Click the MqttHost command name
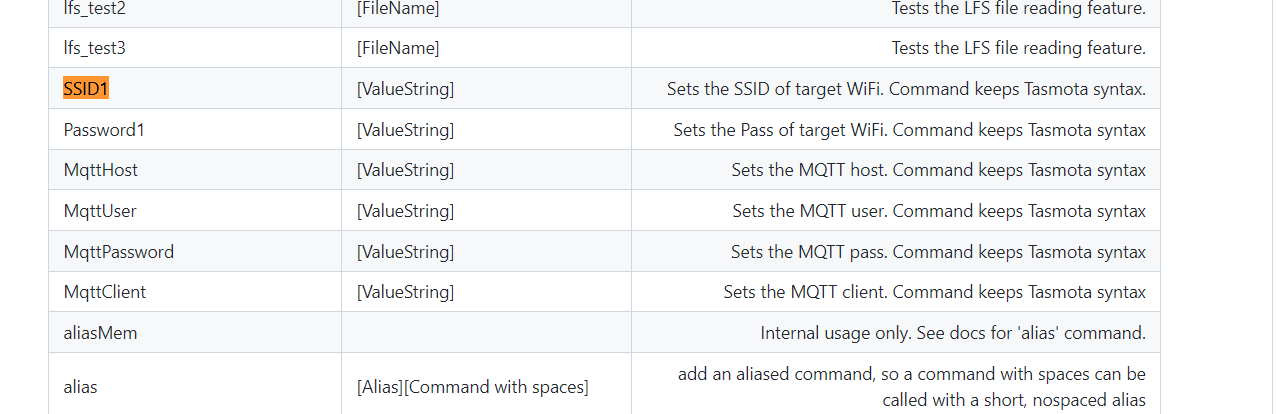 coord(101,170)
